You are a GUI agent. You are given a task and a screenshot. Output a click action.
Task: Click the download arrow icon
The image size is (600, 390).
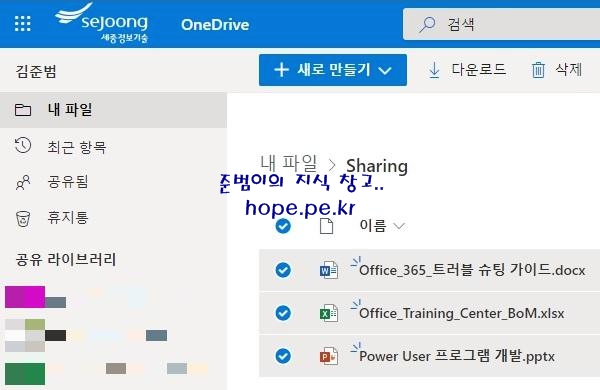click(x=434, y=70)
